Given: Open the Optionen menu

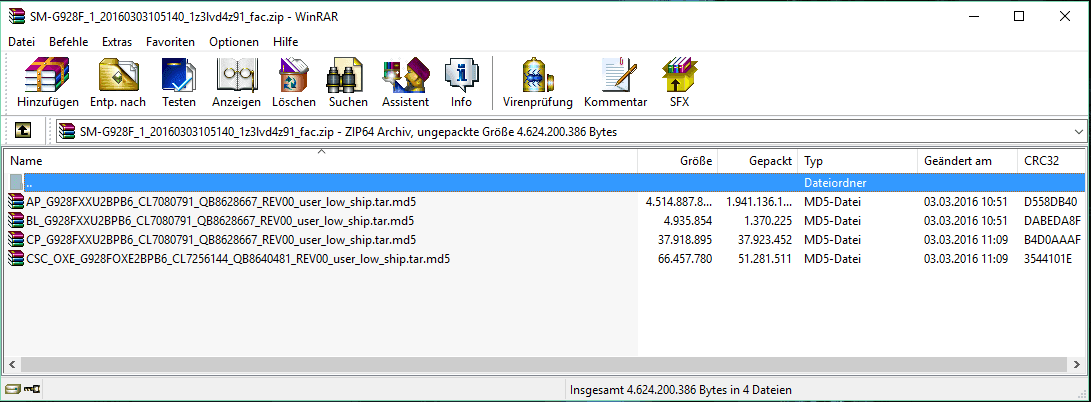Looking at the screenshot, I should click(234, 42).
